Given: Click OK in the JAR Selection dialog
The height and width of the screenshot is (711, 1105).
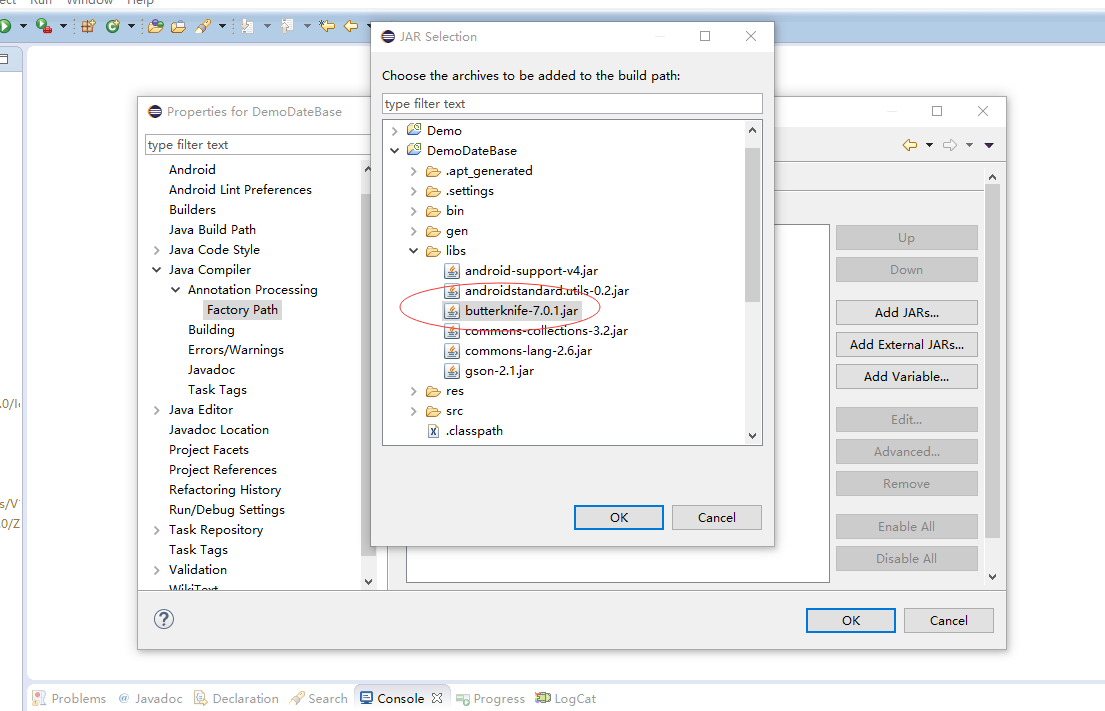Looking at the screenshot, I should click(x=619, y=517).
